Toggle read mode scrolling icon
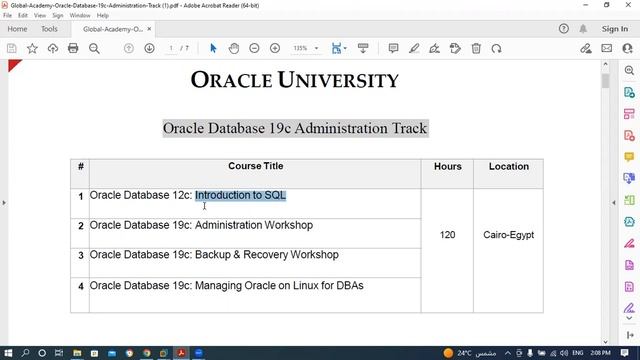This screenshot has height=360, width=640. [x=363, y=48]
